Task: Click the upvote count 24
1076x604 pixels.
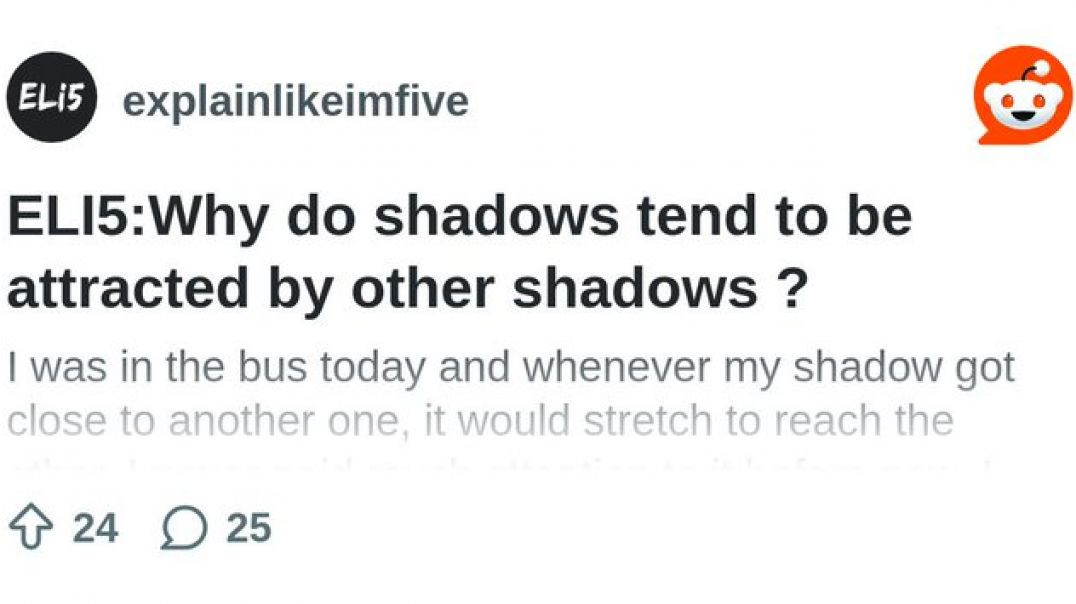Action: (x=95, y=528)
